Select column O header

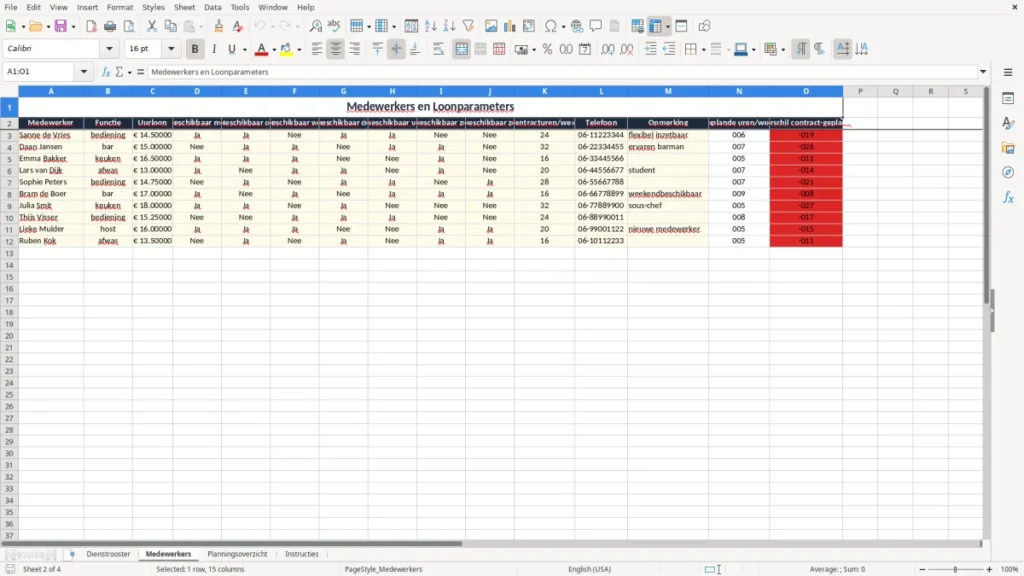(806, 91)
